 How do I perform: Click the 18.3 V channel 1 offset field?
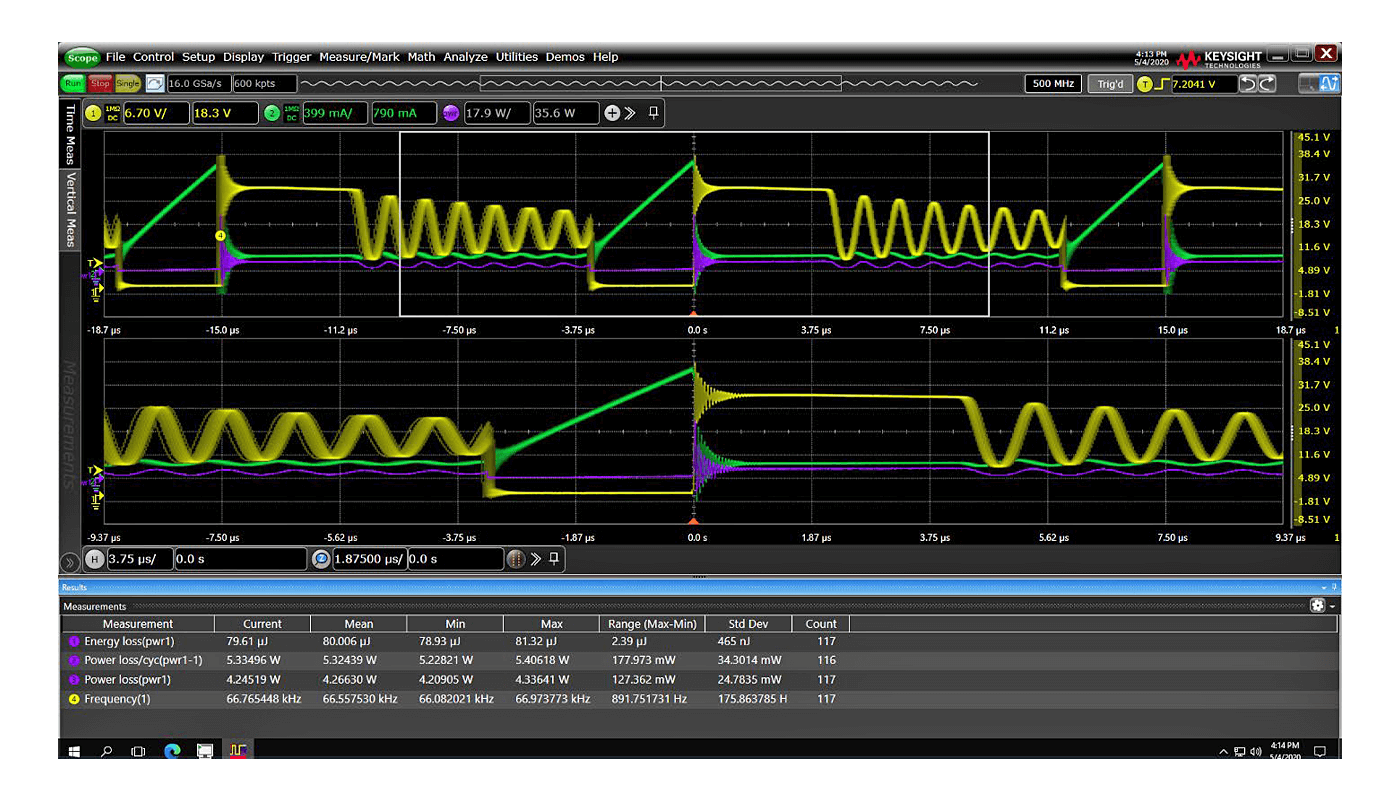pos(224,113)
